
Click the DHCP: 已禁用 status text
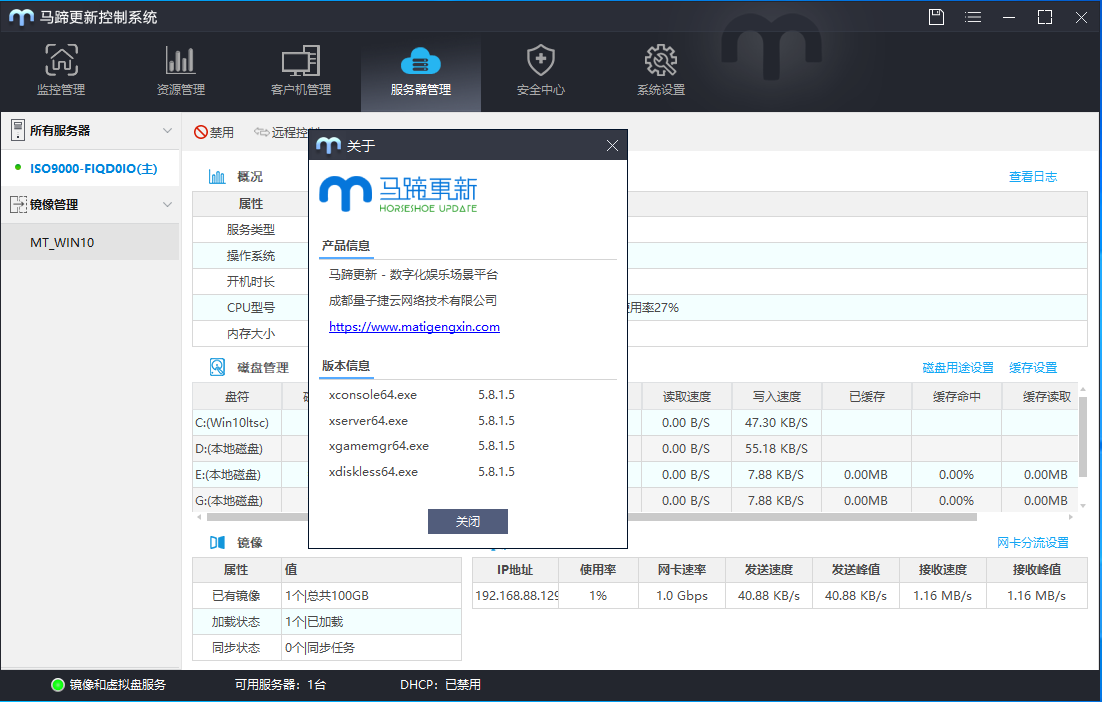coord(441,684)
